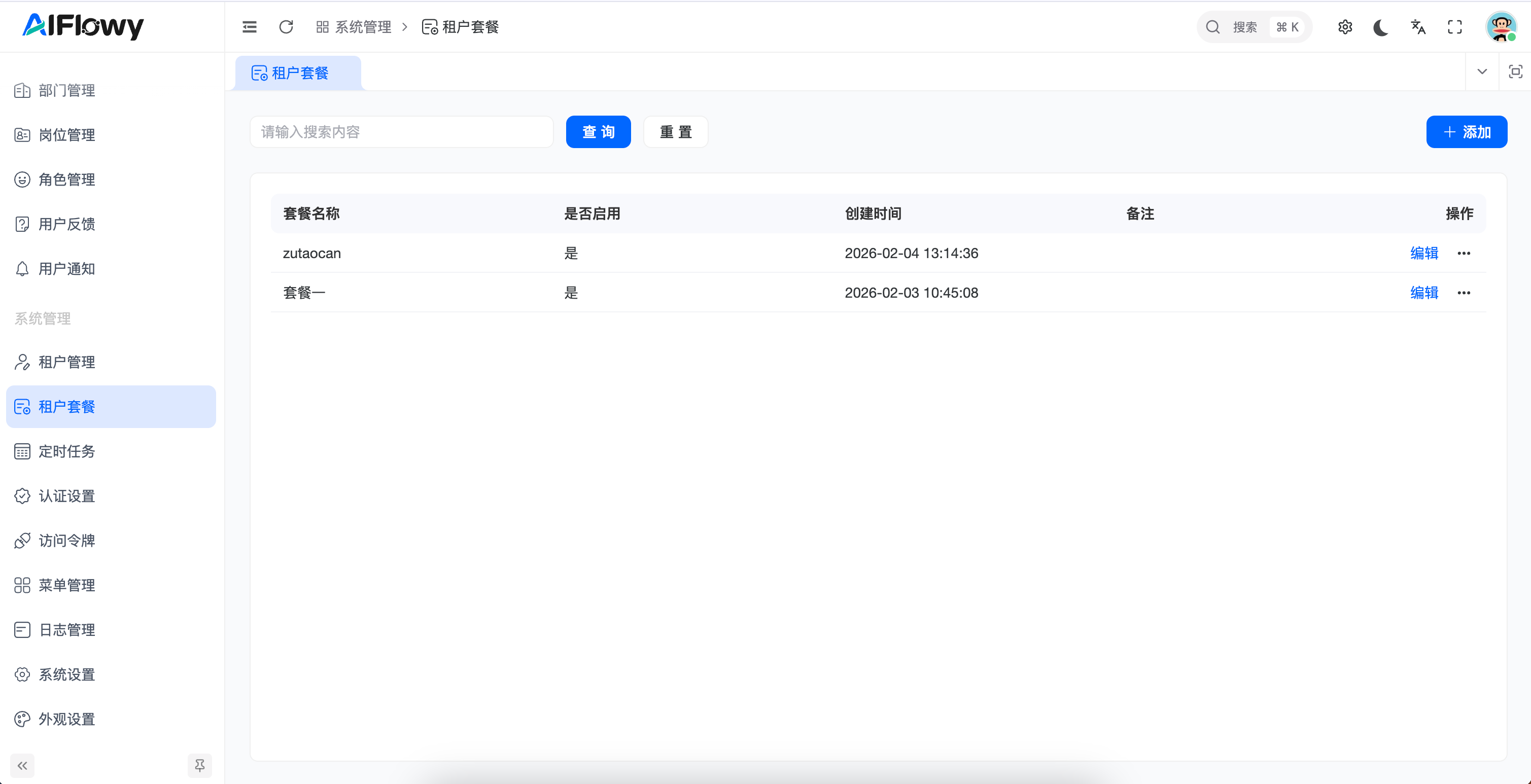Click the 添加 add button
The width and height of the screenshot is (1531, 784).
point(1466,132)
